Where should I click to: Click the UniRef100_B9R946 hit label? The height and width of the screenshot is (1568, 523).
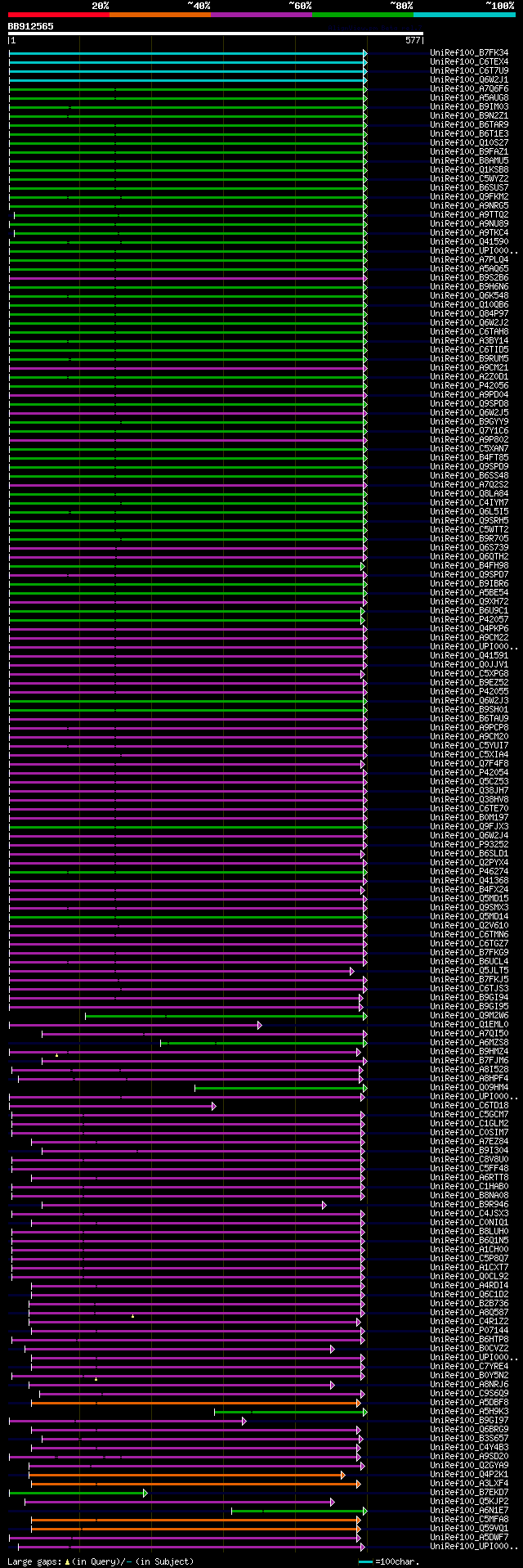469,1204
